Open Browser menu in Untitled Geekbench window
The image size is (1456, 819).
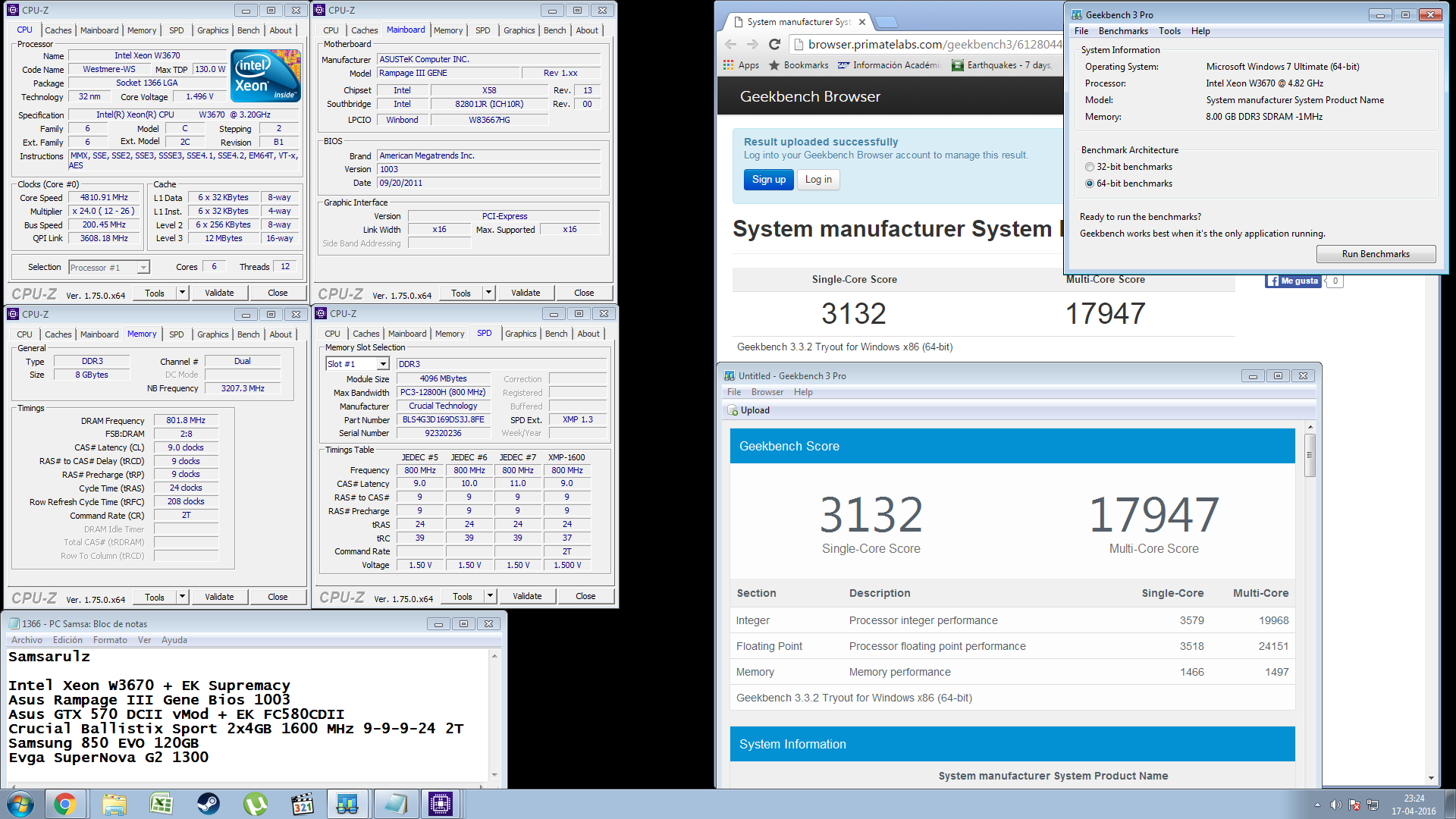(767, 392)
